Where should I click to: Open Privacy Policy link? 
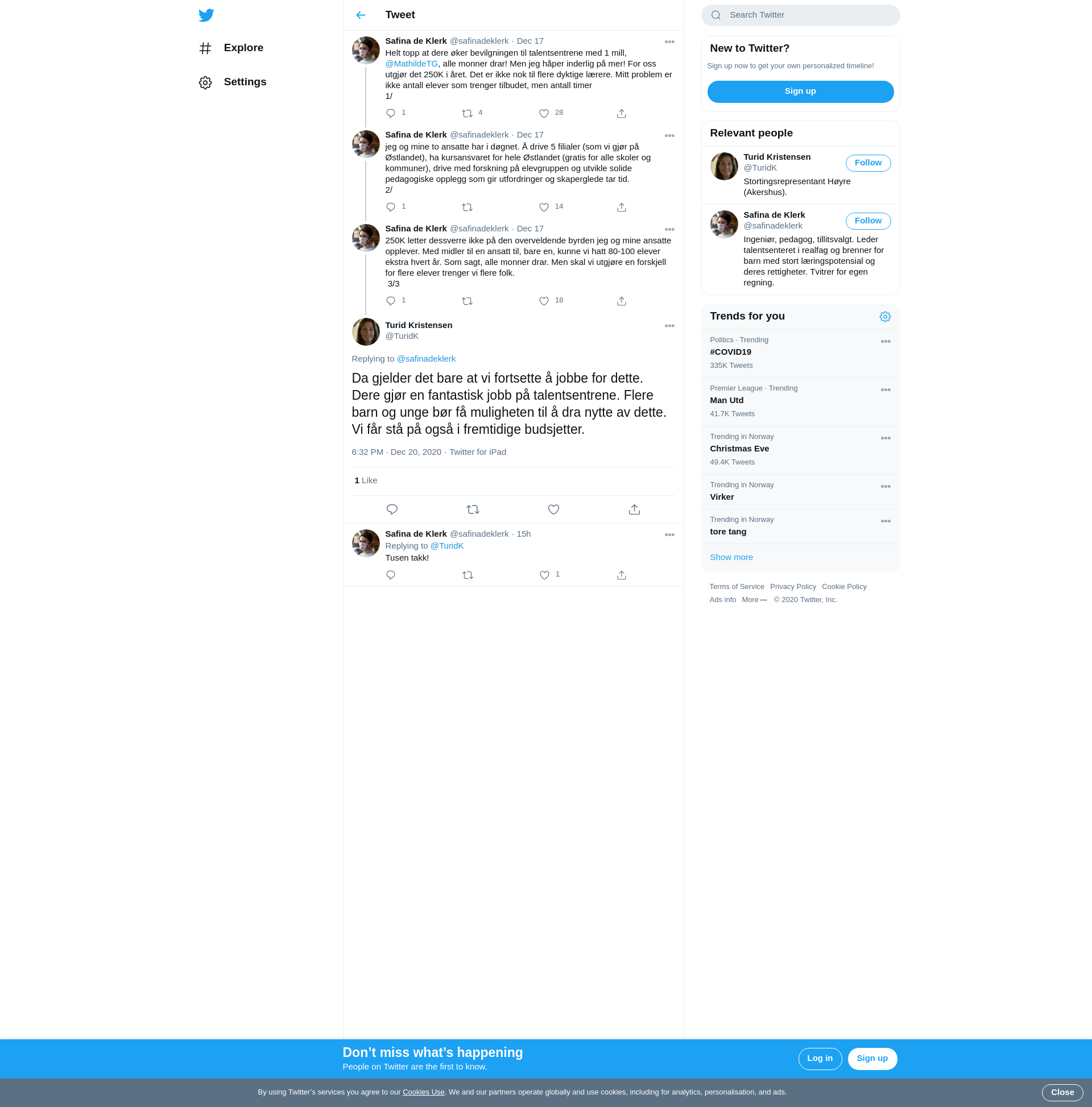pyautogui.click(x=793, y=587)
